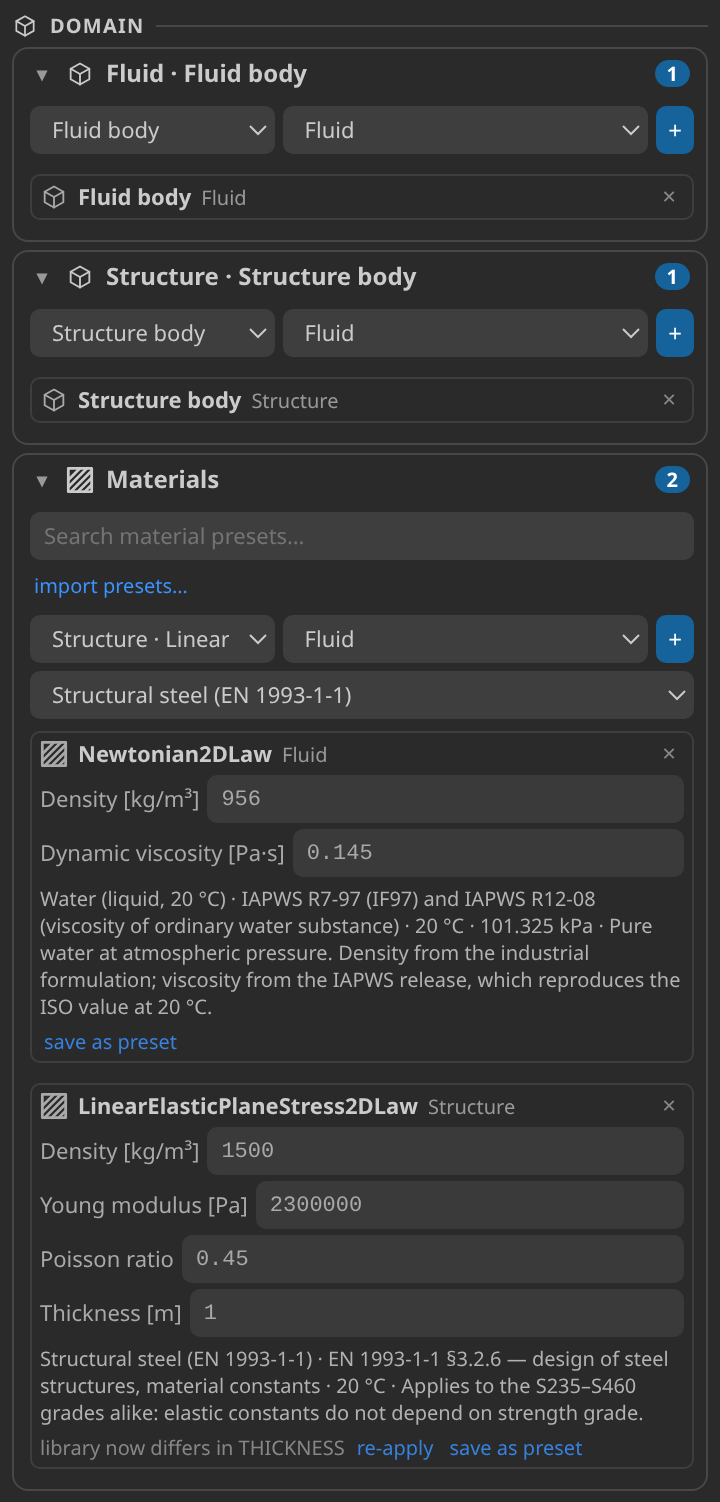Click hatched icon beside LinearElasticPlaneStress2DLaw
This screenshot has height=1502, width=720.
click(54, 1106)
